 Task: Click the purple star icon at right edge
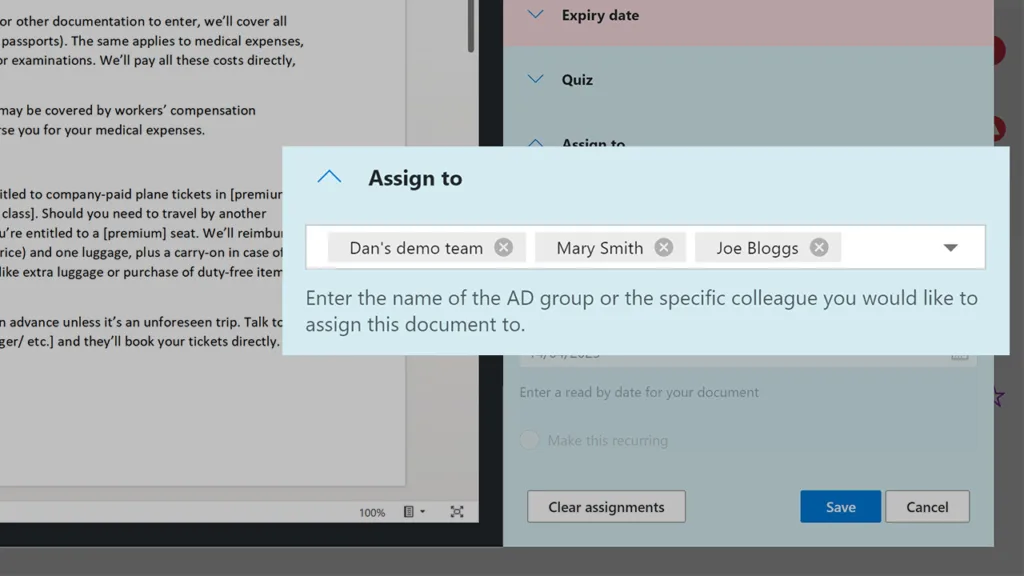[x=998, y=398]
